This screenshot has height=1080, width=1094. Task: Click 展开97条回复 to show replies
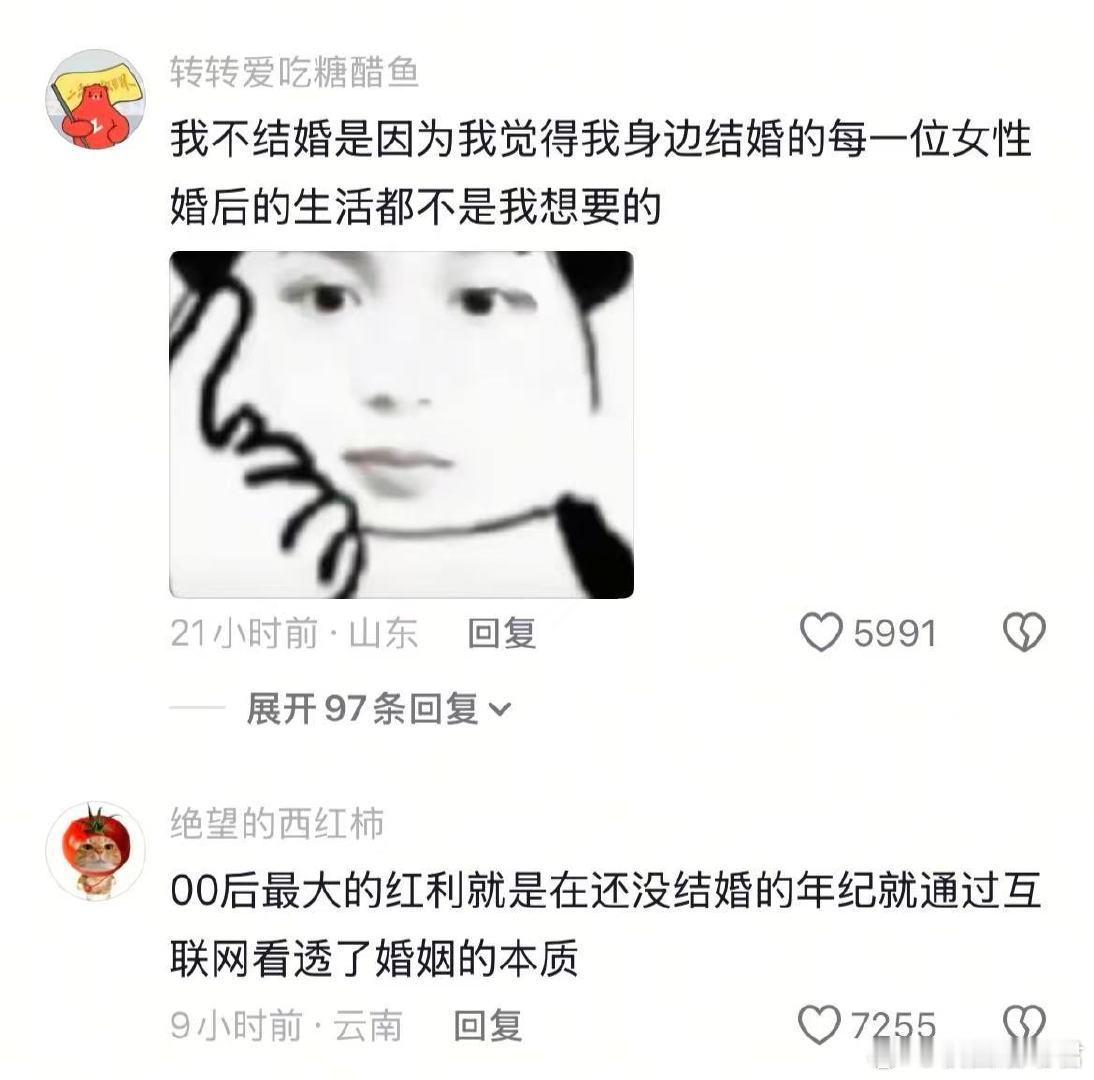click(x=379, y=709)
